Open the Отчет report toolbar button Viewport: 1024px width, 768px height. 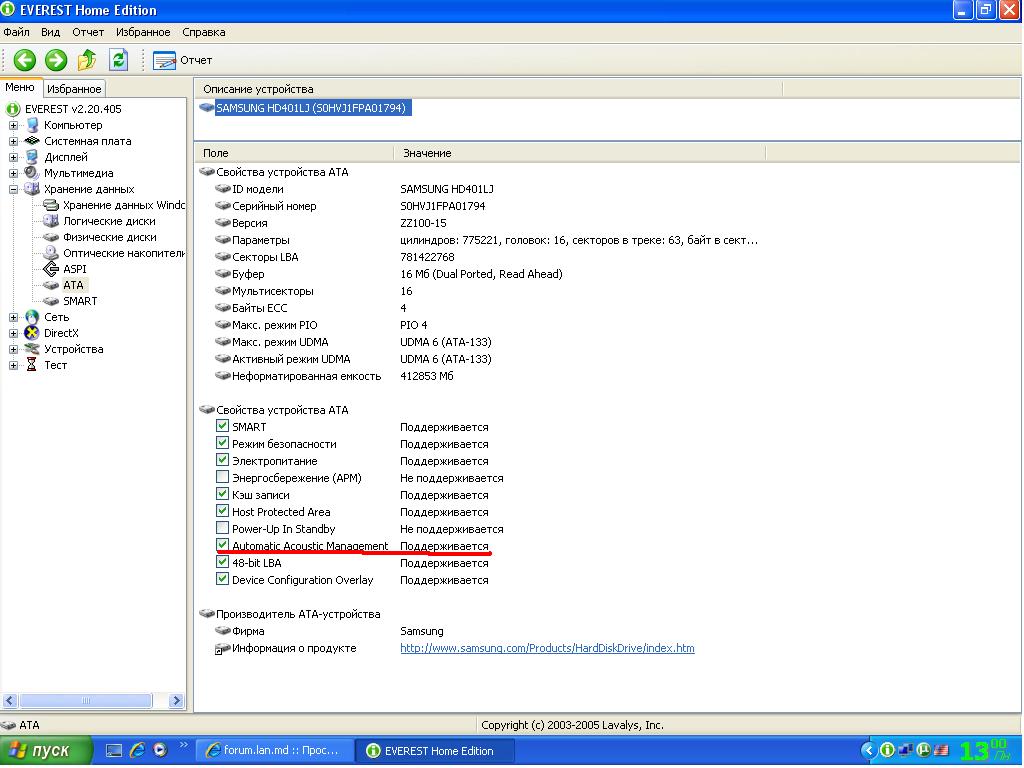[182, 60]
